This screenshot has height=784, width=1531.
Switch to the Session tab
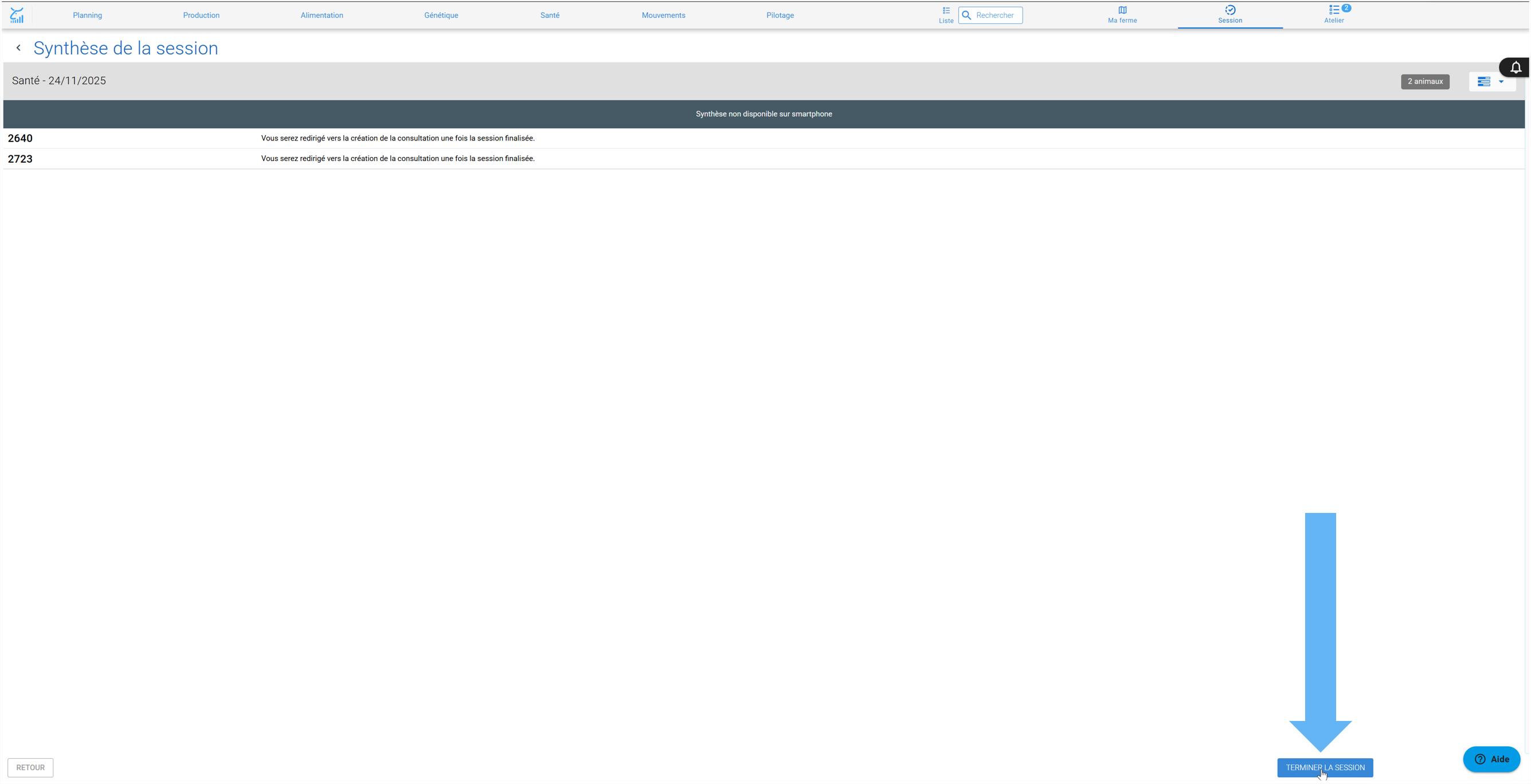1230,15
